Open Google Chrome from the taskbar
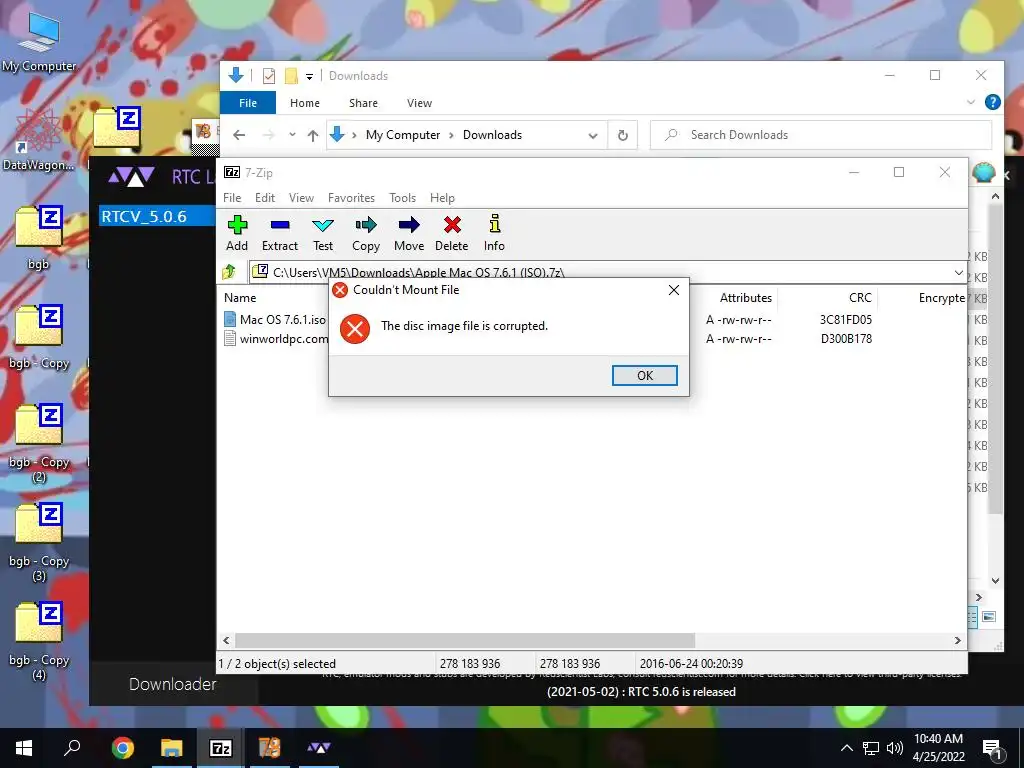1024x768 pixels. [122, 748]
